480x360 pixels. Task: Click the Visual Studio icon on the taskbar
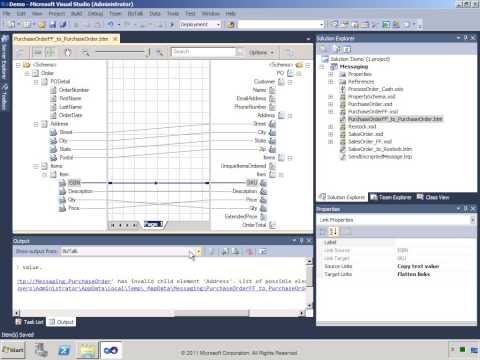(x=111, y=350)
